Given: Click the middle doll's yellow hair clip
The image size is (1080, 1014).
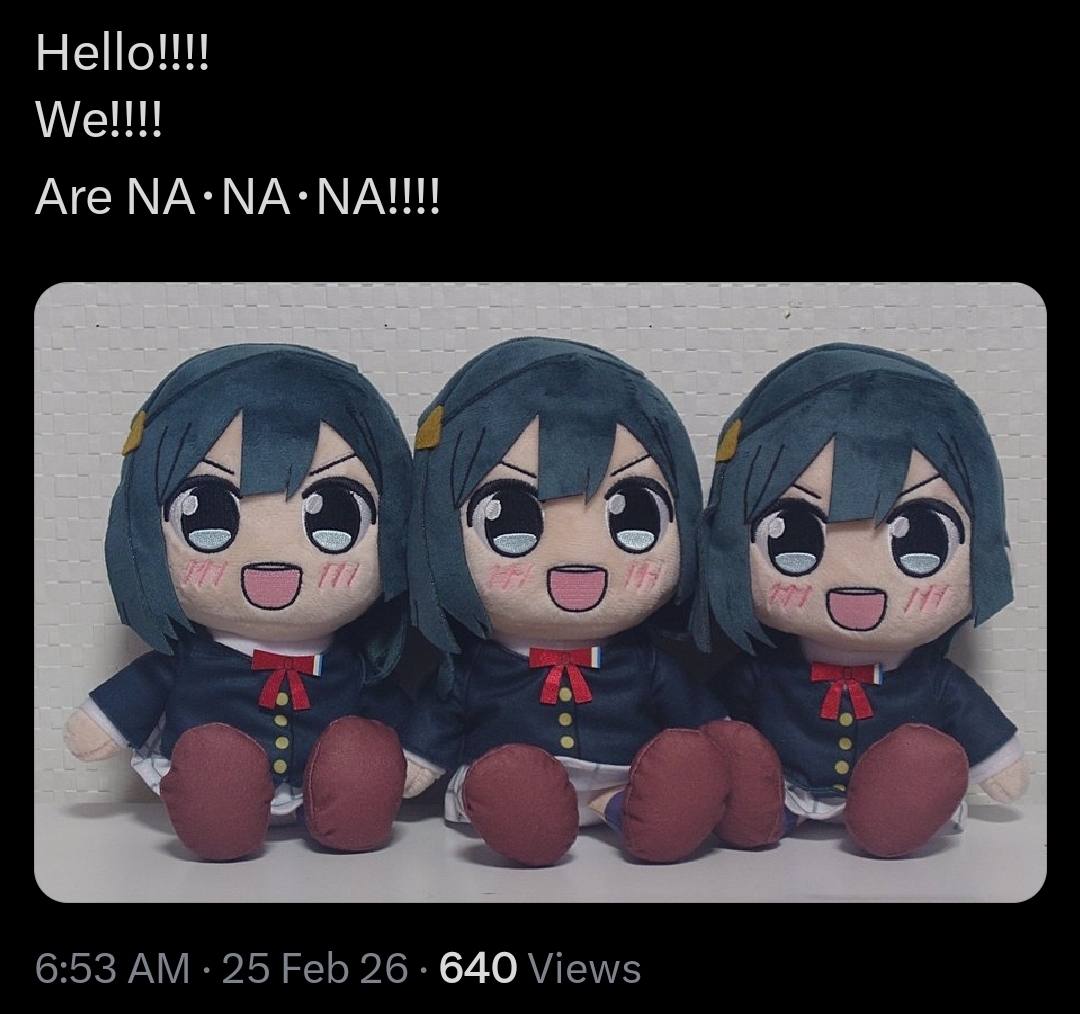Looking at the screenshot, I should coord(430,428).
